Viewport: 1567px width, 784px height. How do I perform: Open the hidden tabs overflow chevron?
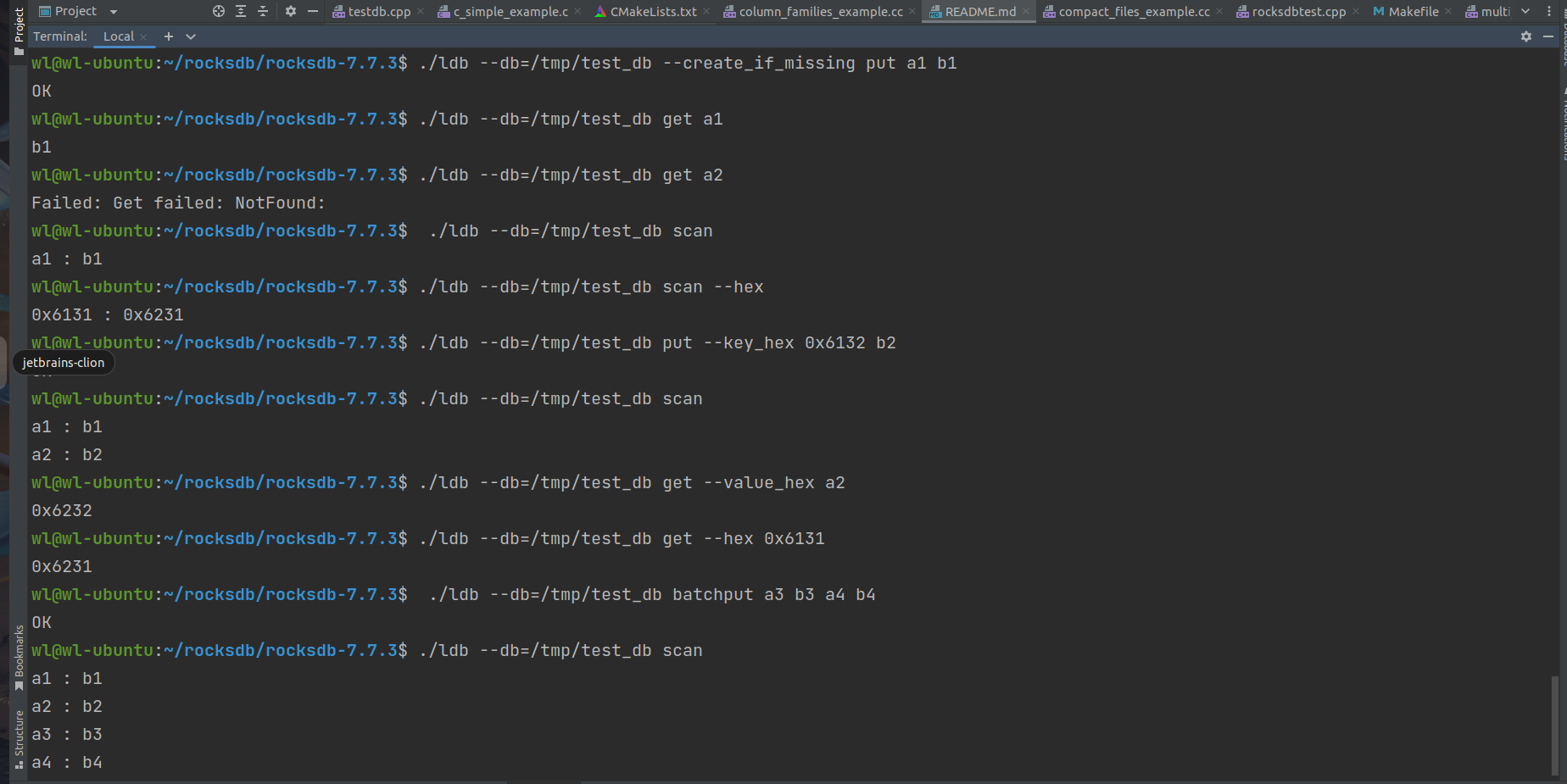point(1525,11)
